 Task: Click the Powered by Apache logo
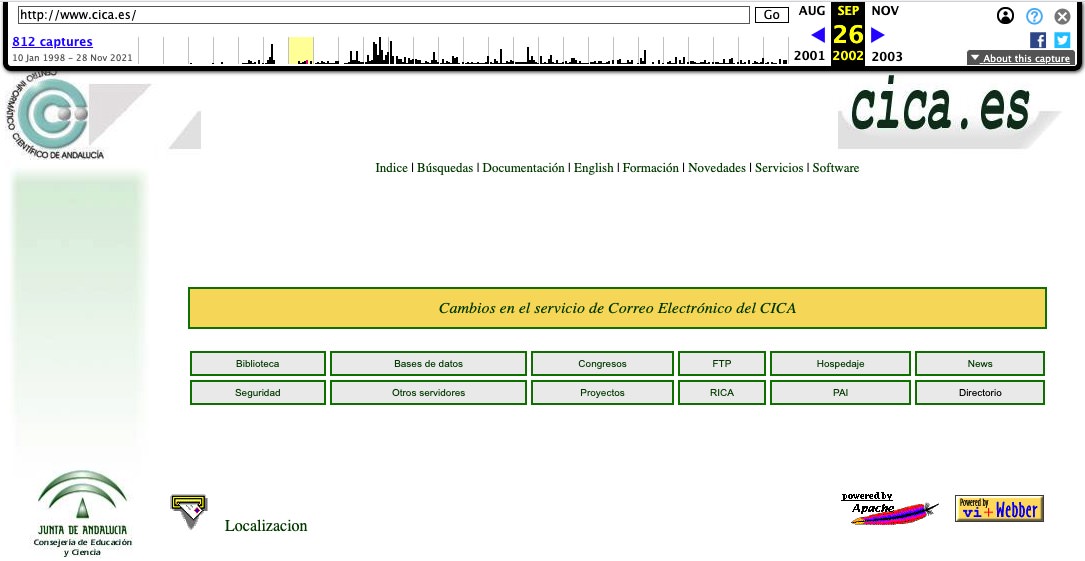(x=888, y=509)
